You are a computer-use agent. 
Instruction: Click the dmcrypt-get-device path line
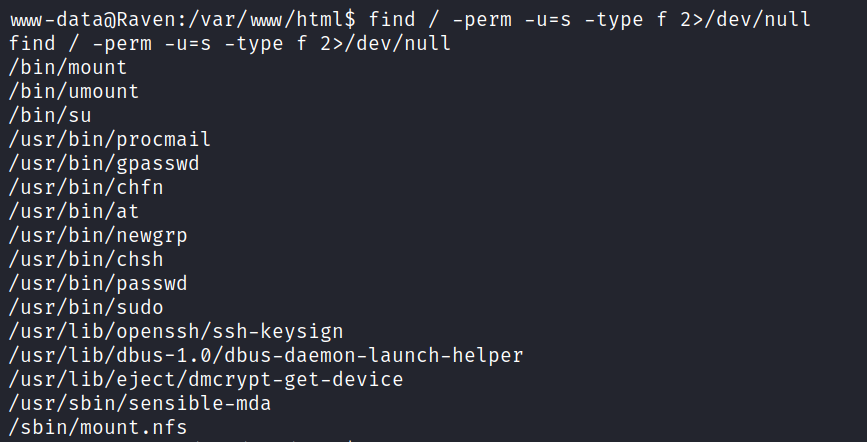[x=206, y=379]
